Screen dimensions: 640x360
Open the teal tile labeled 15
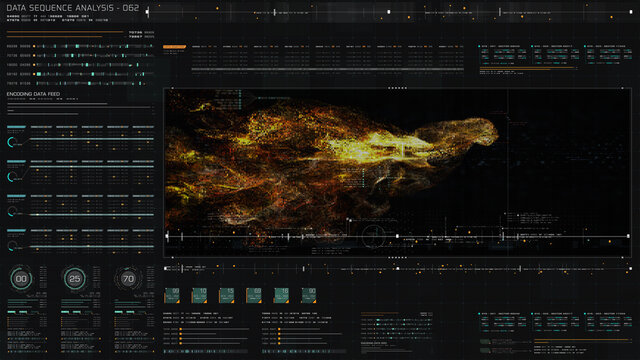click(x=227, y=295)
